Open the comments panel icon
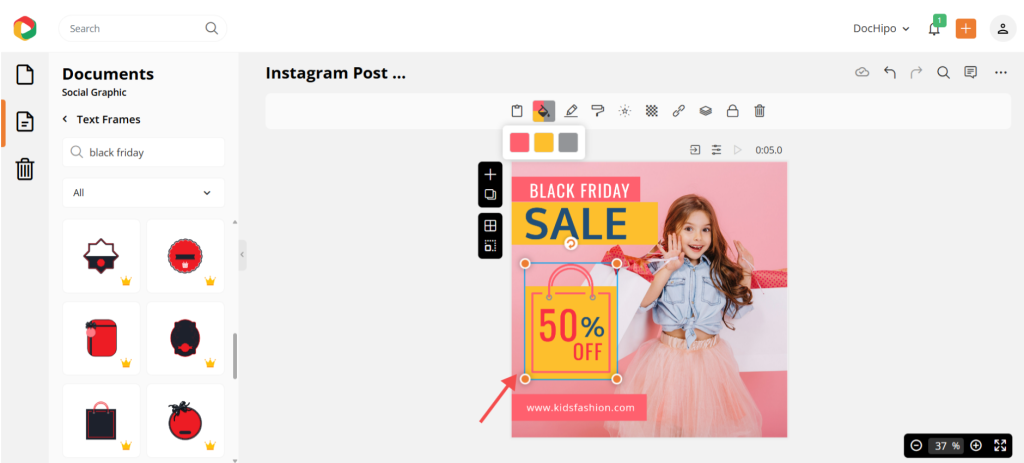The width and height of the screenshot is (1024, 463). [971, 72]
